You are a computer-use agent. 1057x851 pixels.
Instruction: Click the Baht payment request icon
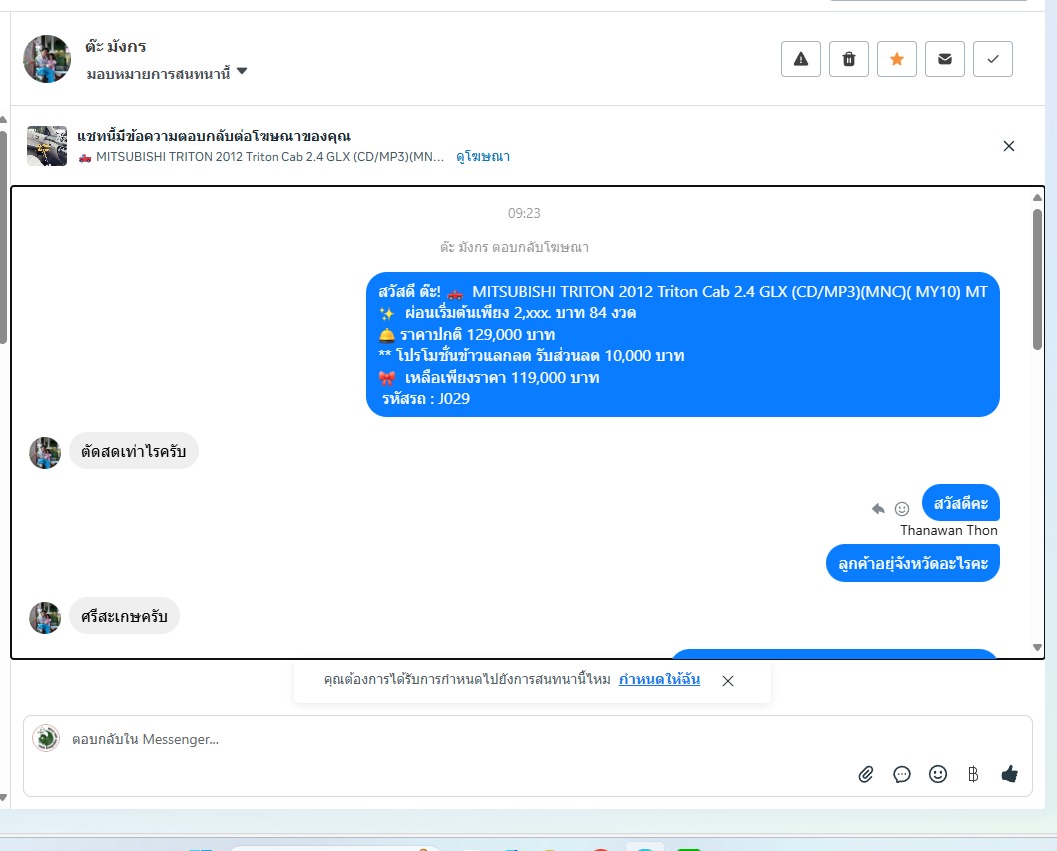[973, 774]
